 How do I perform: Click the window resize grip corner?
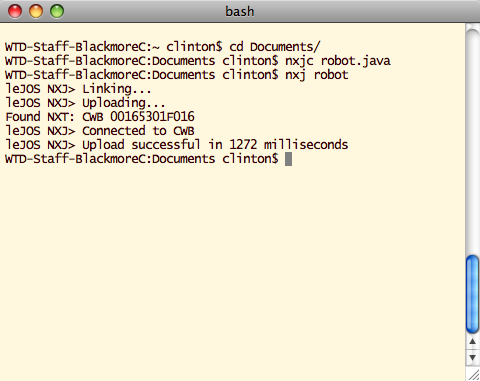[x=473, y=374]
